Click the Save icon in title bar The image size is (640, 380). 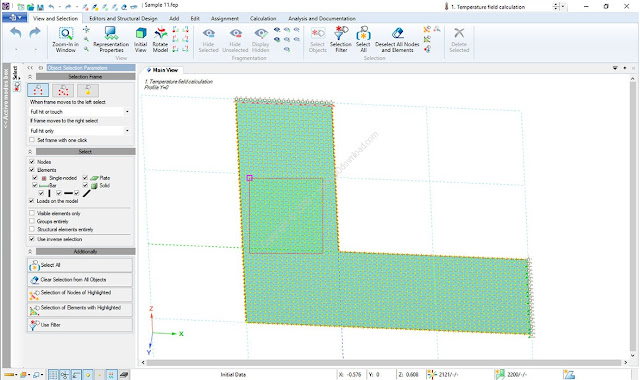point(40,7)
